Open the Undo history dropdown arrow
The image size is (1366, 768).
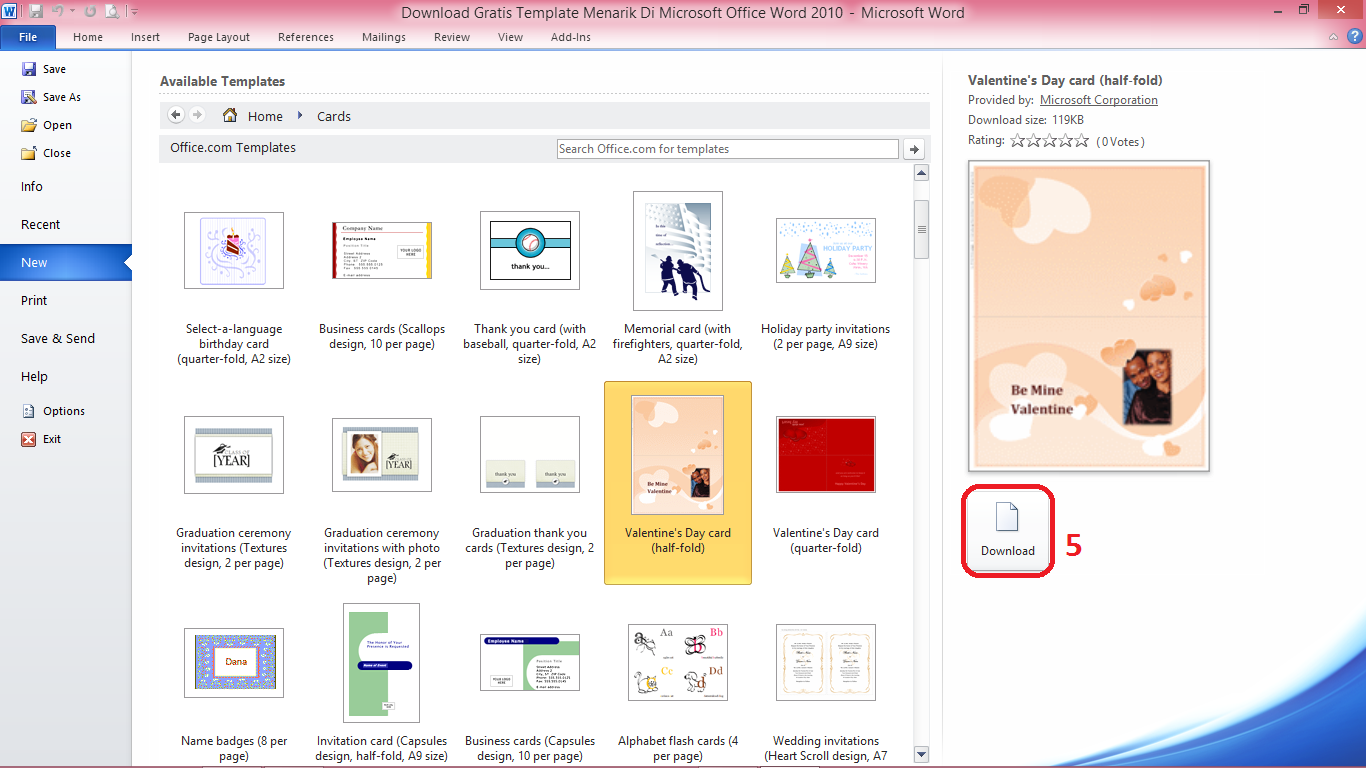tap(73, 12)
